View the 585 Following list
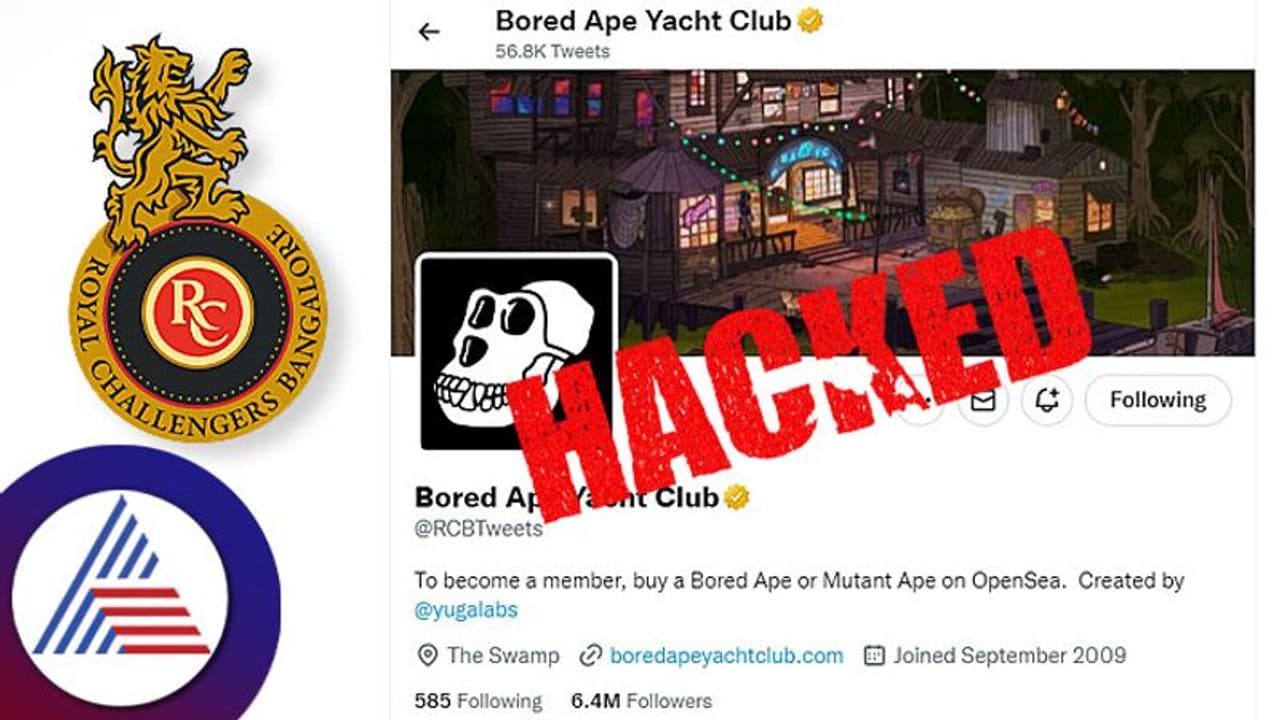Viewport: 1280px width, 720px height. tap(478, 701)
